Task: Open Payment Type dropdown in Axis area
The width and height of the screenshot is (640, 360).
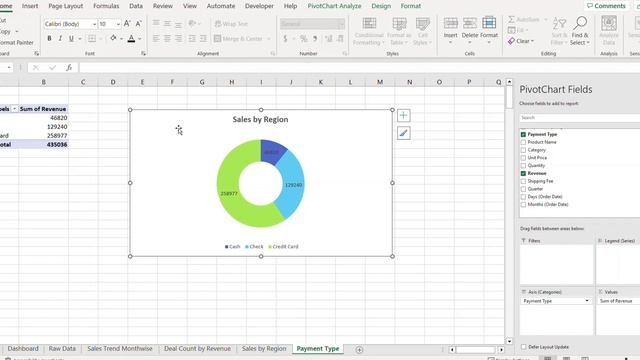Action: 587,301
